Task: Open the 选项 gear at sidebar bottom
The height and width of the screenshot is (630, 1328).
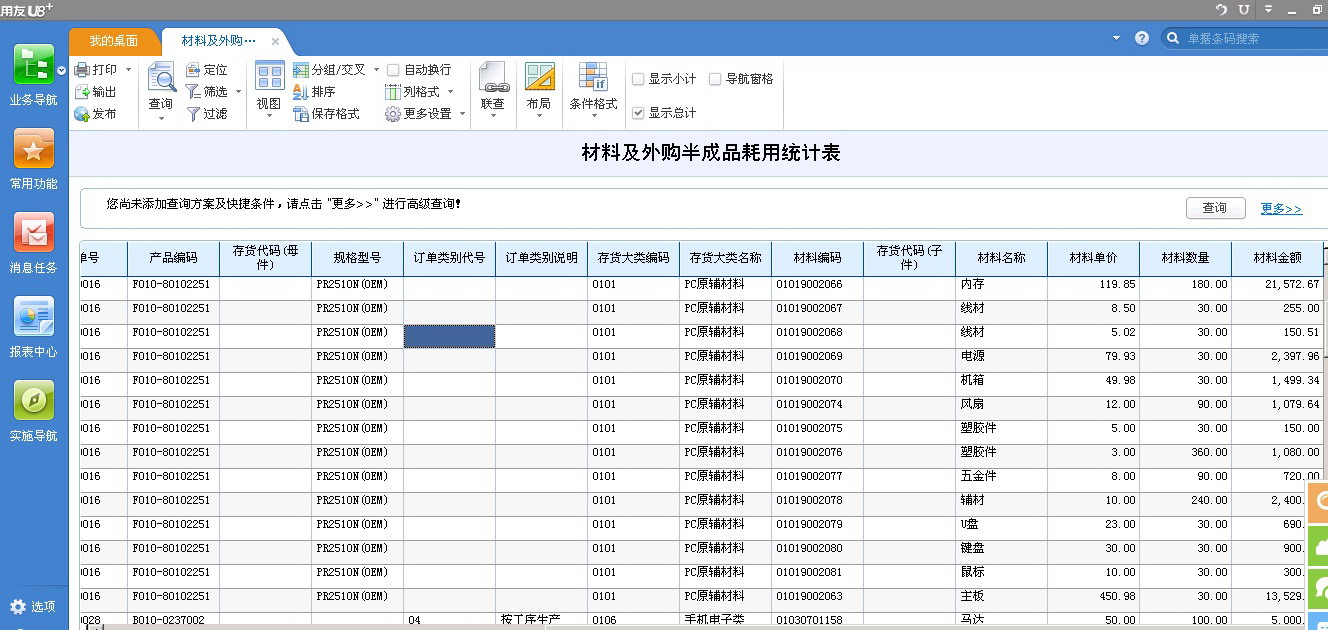Action: [x=17, y=606]
